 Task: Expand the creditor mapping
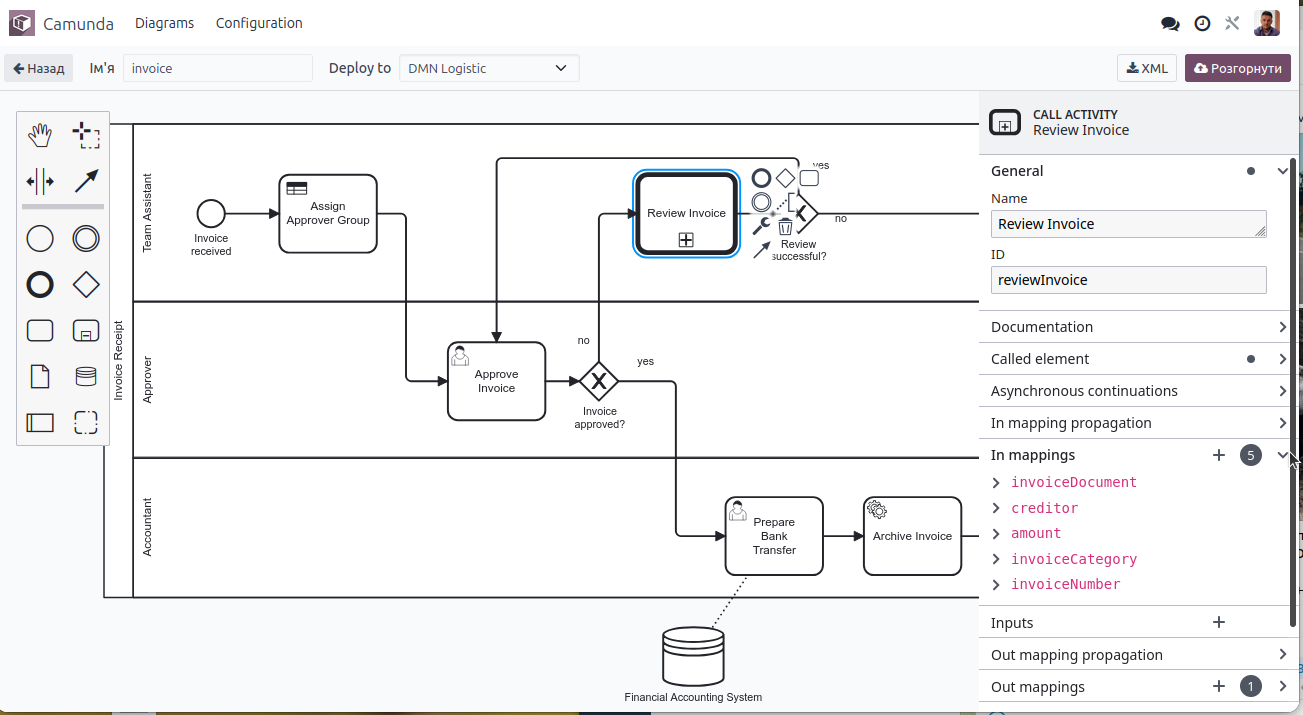996,508
